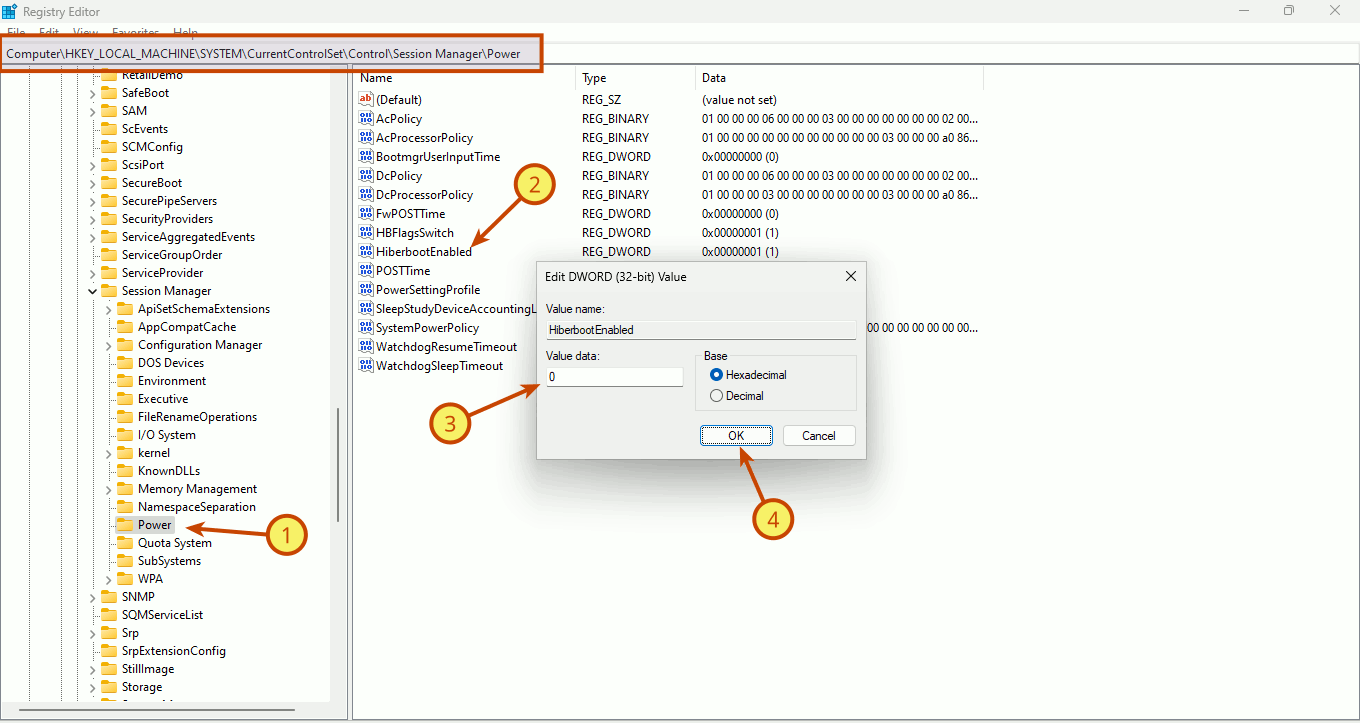
Task: Expand the ApiSetSchemaExtensions subkey
Action: click(x=108, y=309)
